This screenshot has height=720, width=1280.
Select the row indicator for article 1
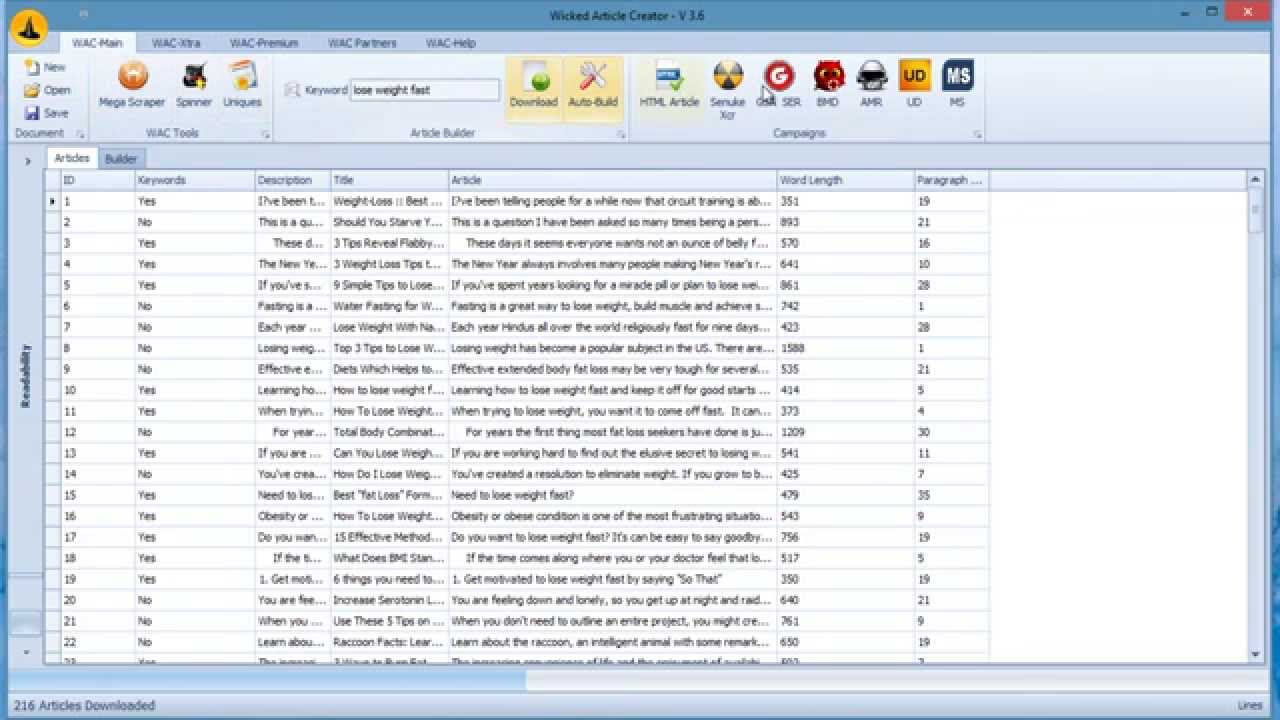[52, 201]
